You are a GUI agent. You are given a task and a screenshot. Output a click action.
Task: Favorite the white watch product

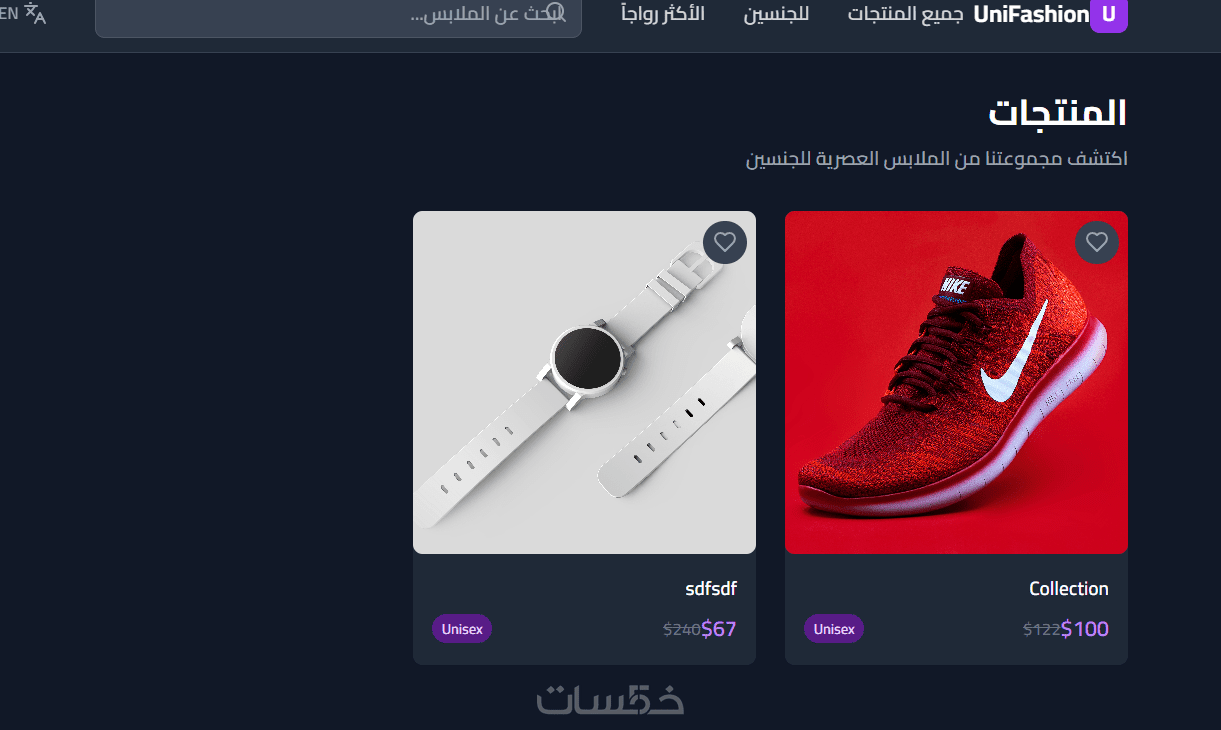725,242
